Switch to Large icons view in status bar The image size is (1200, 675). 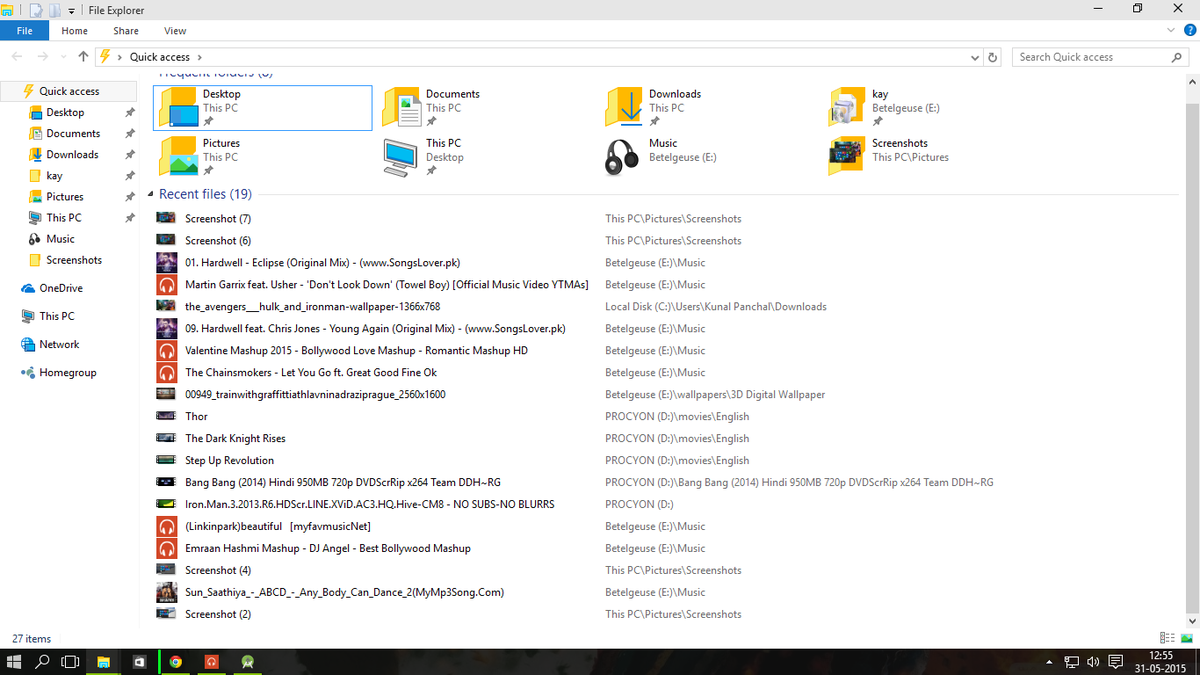1186,638
